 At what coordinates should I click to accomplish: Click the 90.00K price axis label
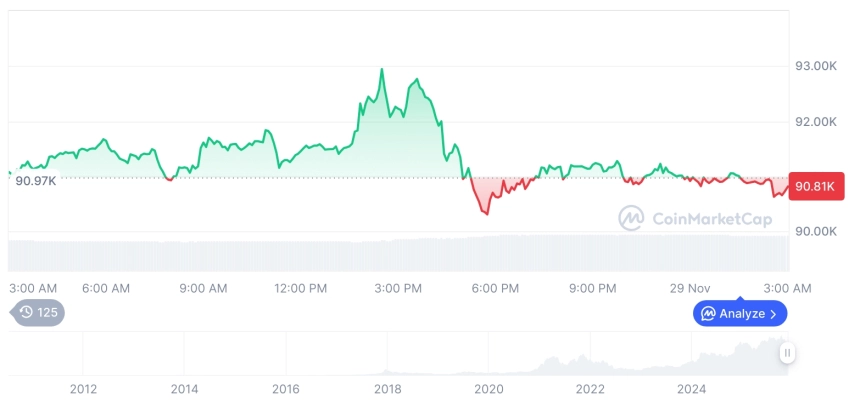[815, 231]
